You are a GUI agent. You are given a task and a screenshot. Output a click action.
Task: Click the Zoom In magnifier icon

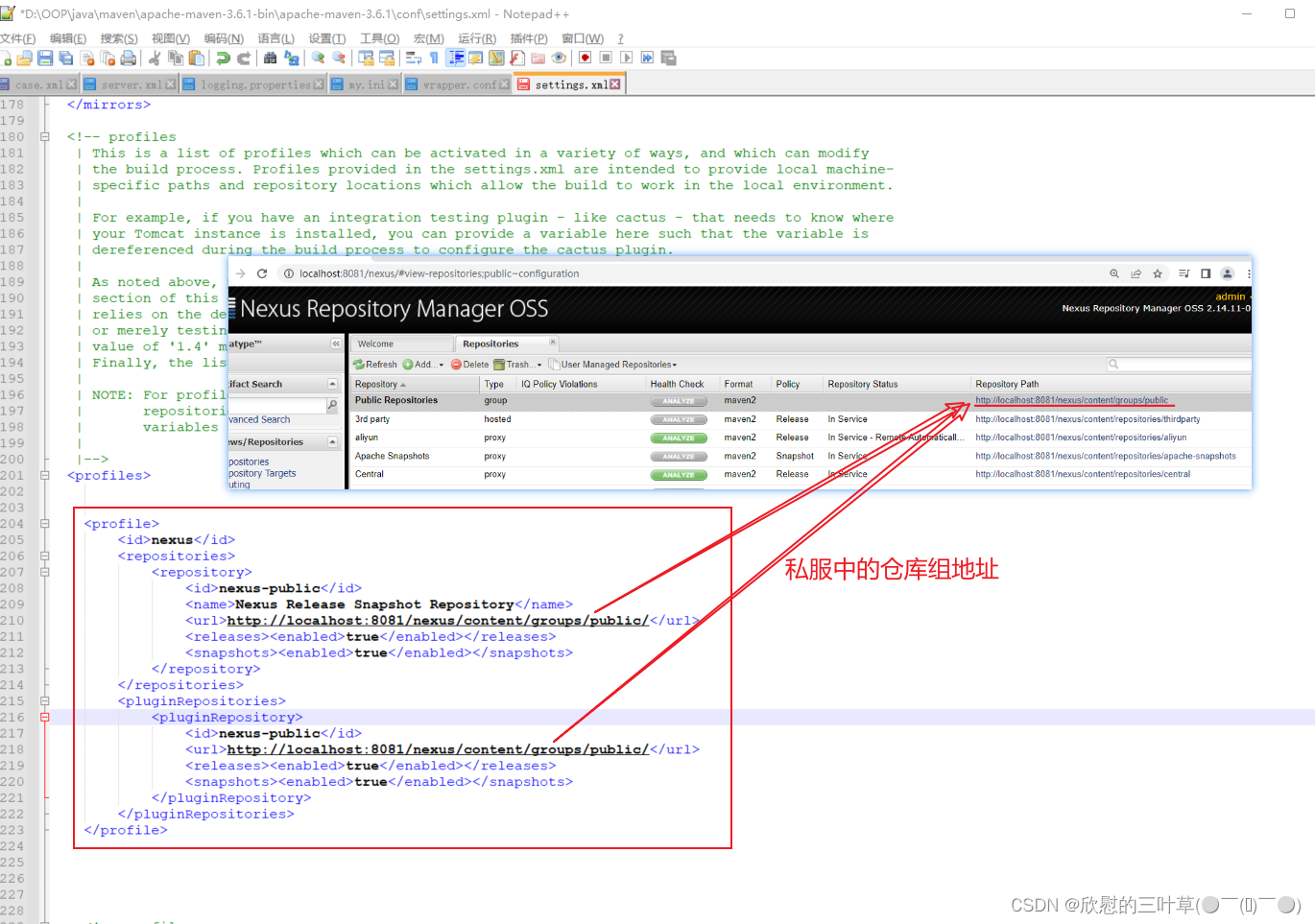tap(318, 58)
